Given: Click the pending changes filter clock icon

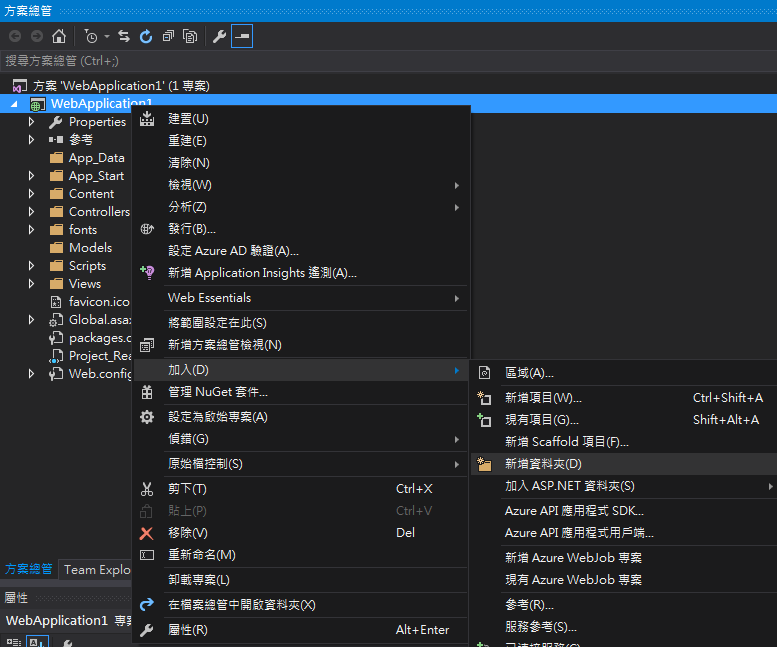Looking at the screenshot, I should click(91, 36).
